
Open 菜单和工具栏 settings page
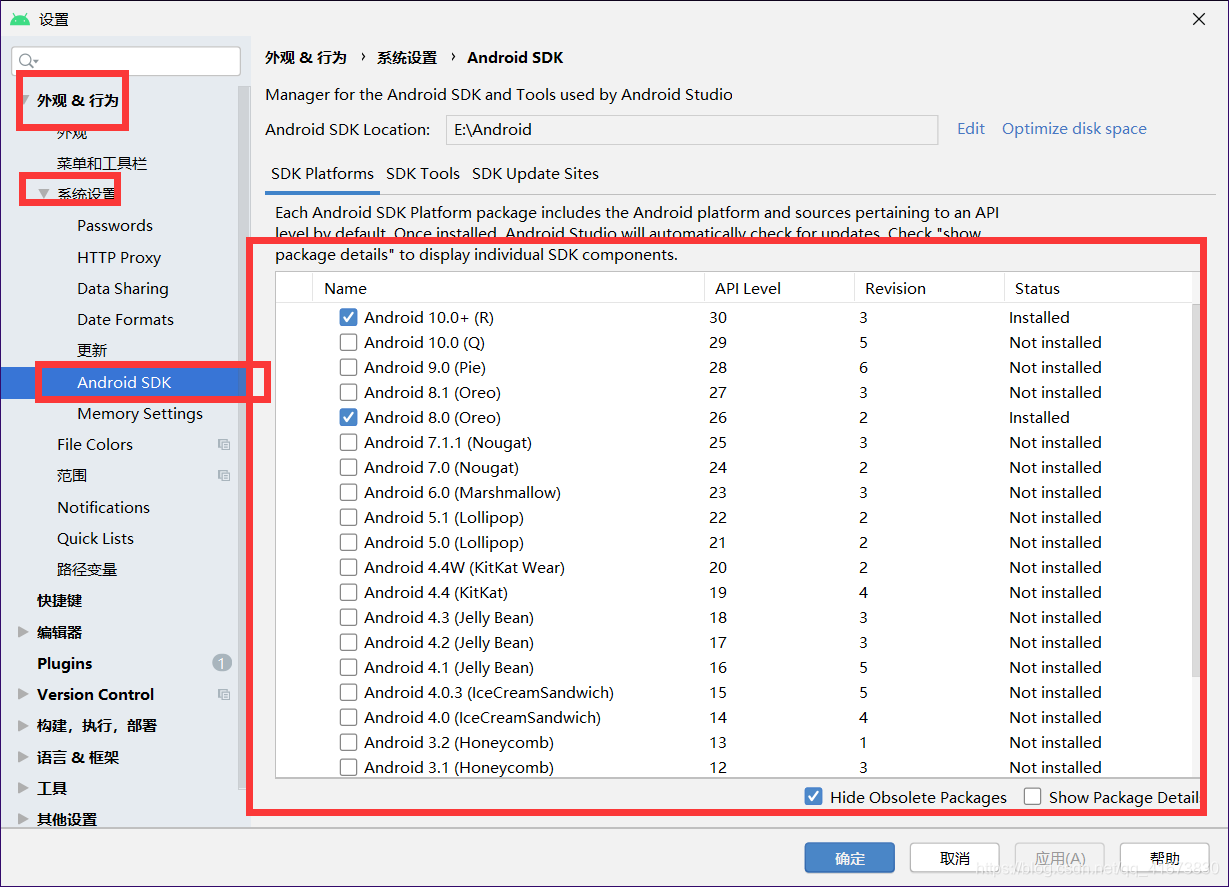click(102, 164)
